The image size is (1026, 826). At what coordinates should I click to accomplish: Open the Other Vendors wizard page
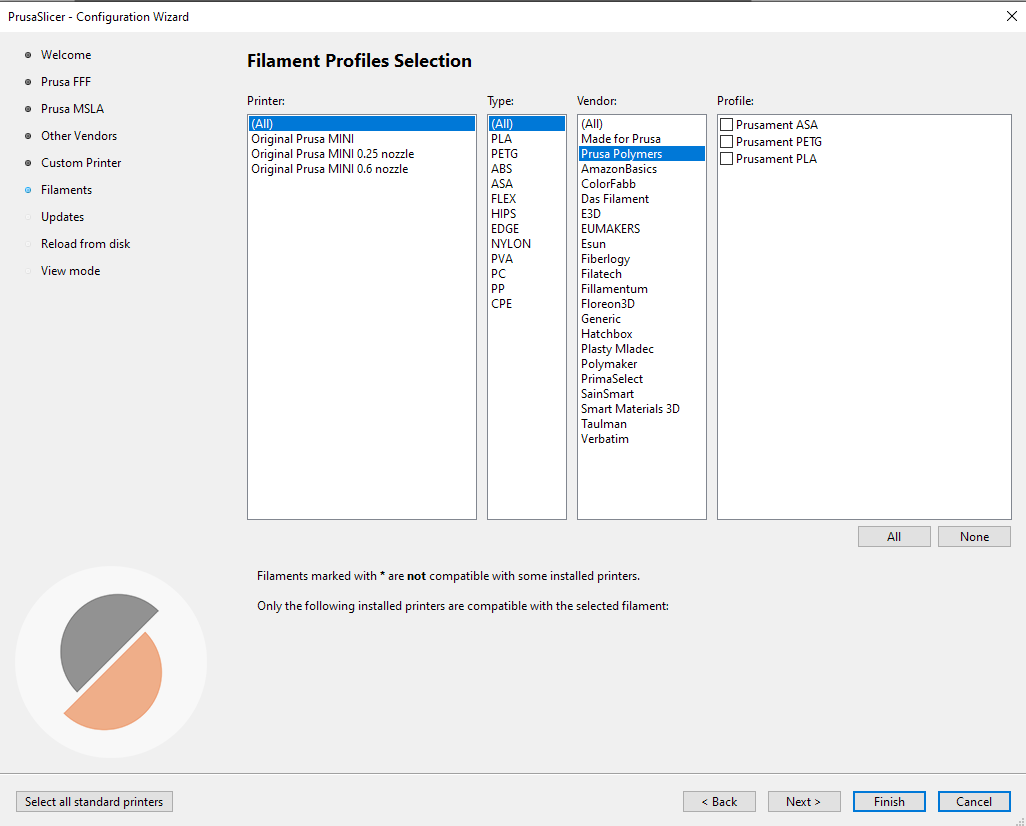tap(79, 135)
